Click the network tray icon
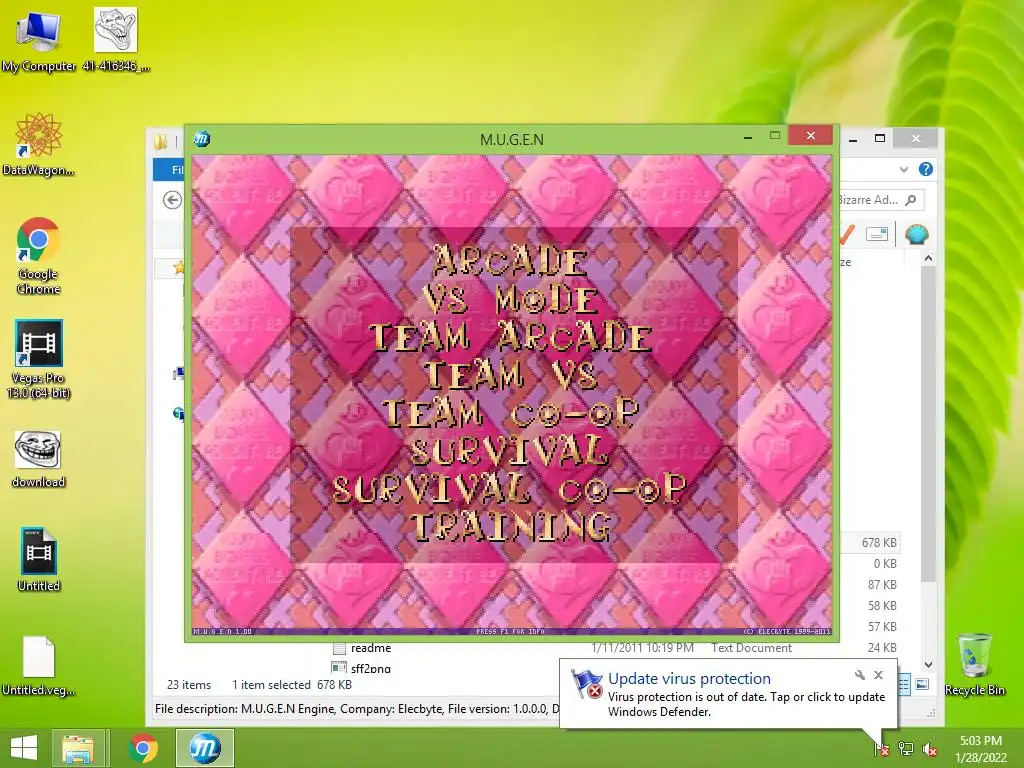The image size is (1024, 768). click(905, 748)
